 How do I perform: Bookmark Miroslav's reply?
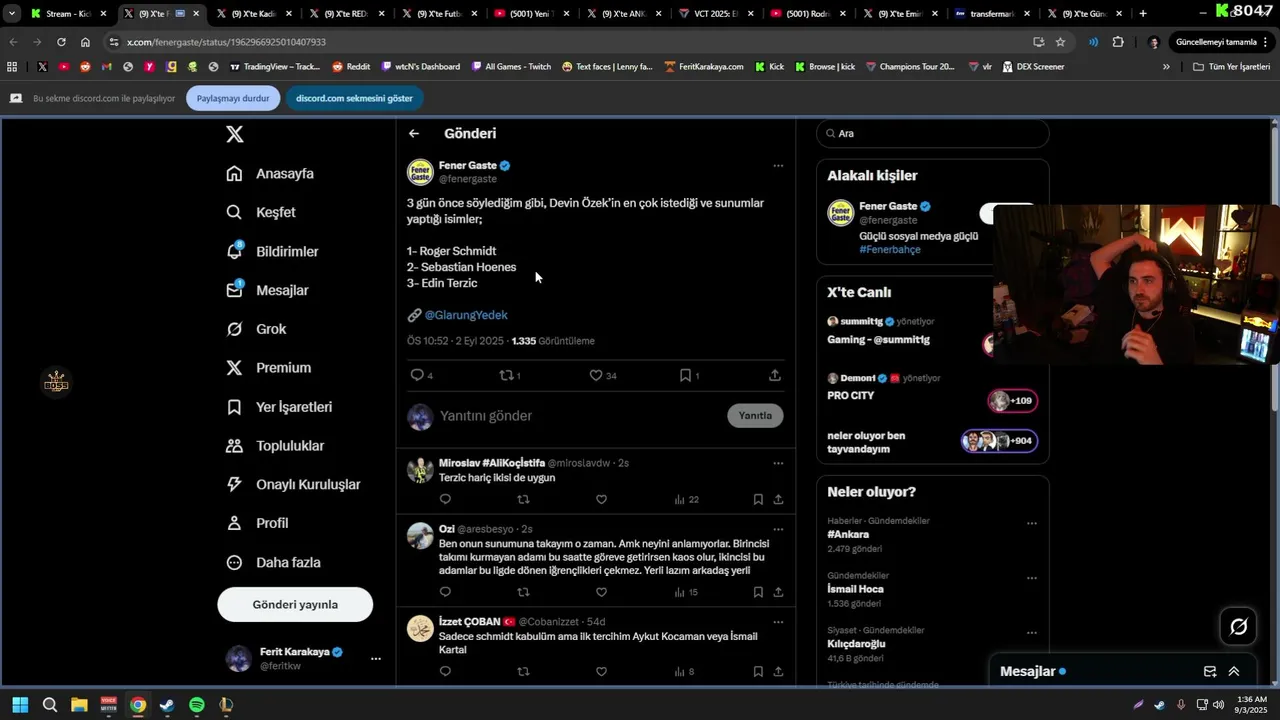(758, 499)
